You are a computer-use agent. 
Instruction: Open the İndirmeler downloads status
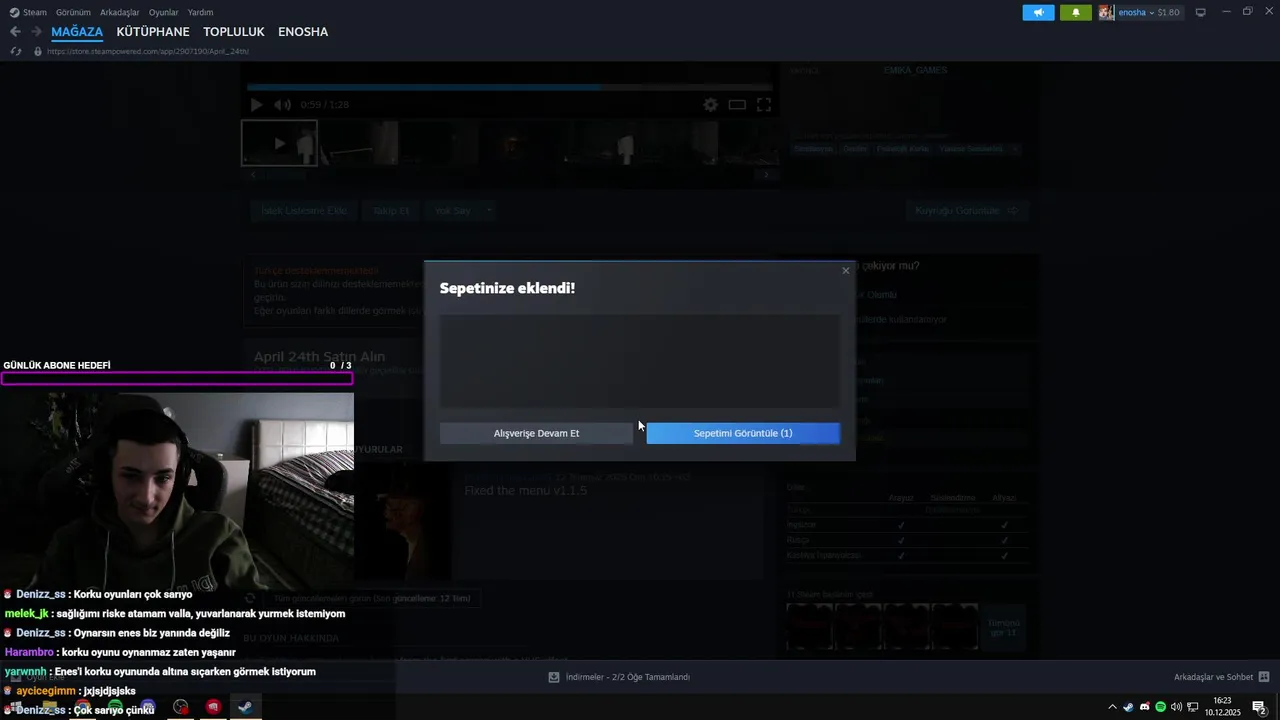pos(619,677)
